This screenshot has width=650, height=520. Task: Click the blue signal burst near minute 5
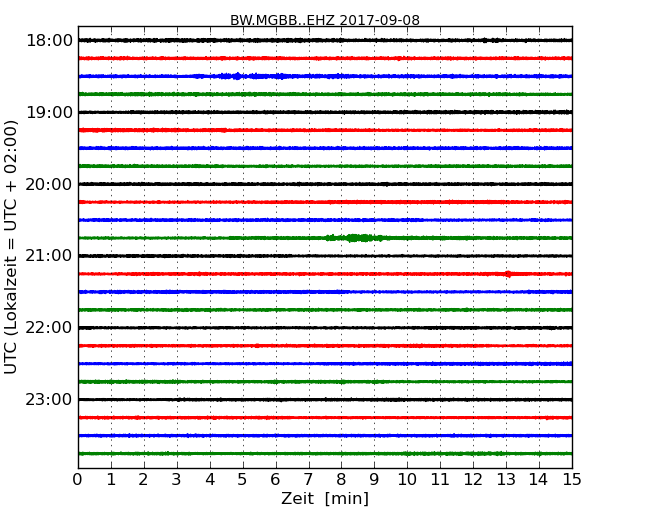pos(240,76)
